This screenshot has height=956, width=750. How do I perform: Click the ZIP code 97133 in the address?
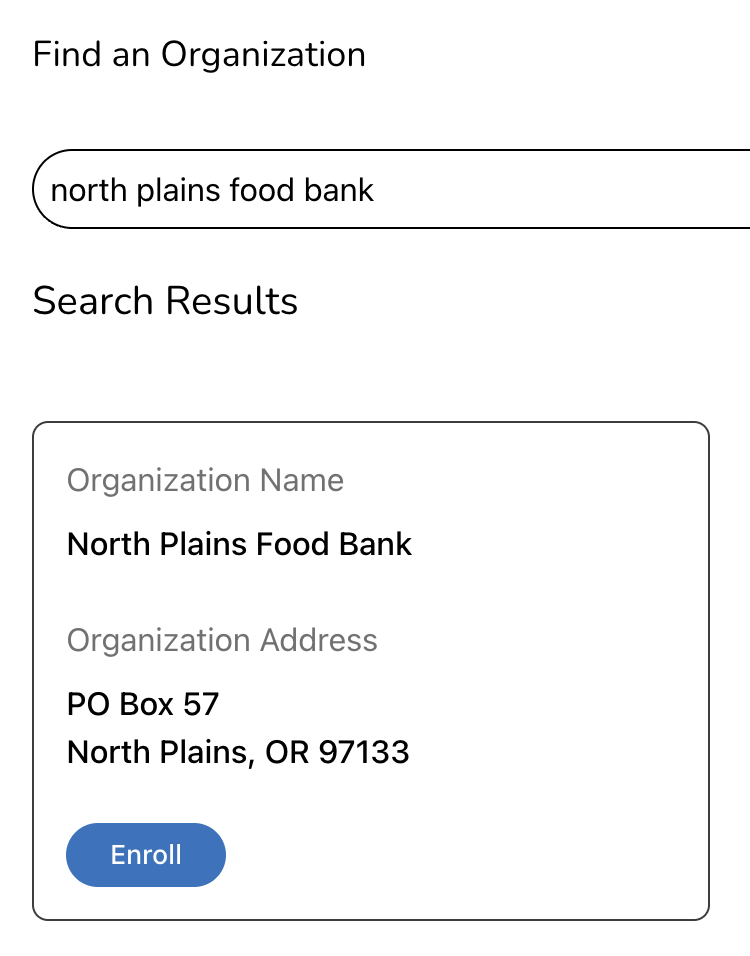364,752
